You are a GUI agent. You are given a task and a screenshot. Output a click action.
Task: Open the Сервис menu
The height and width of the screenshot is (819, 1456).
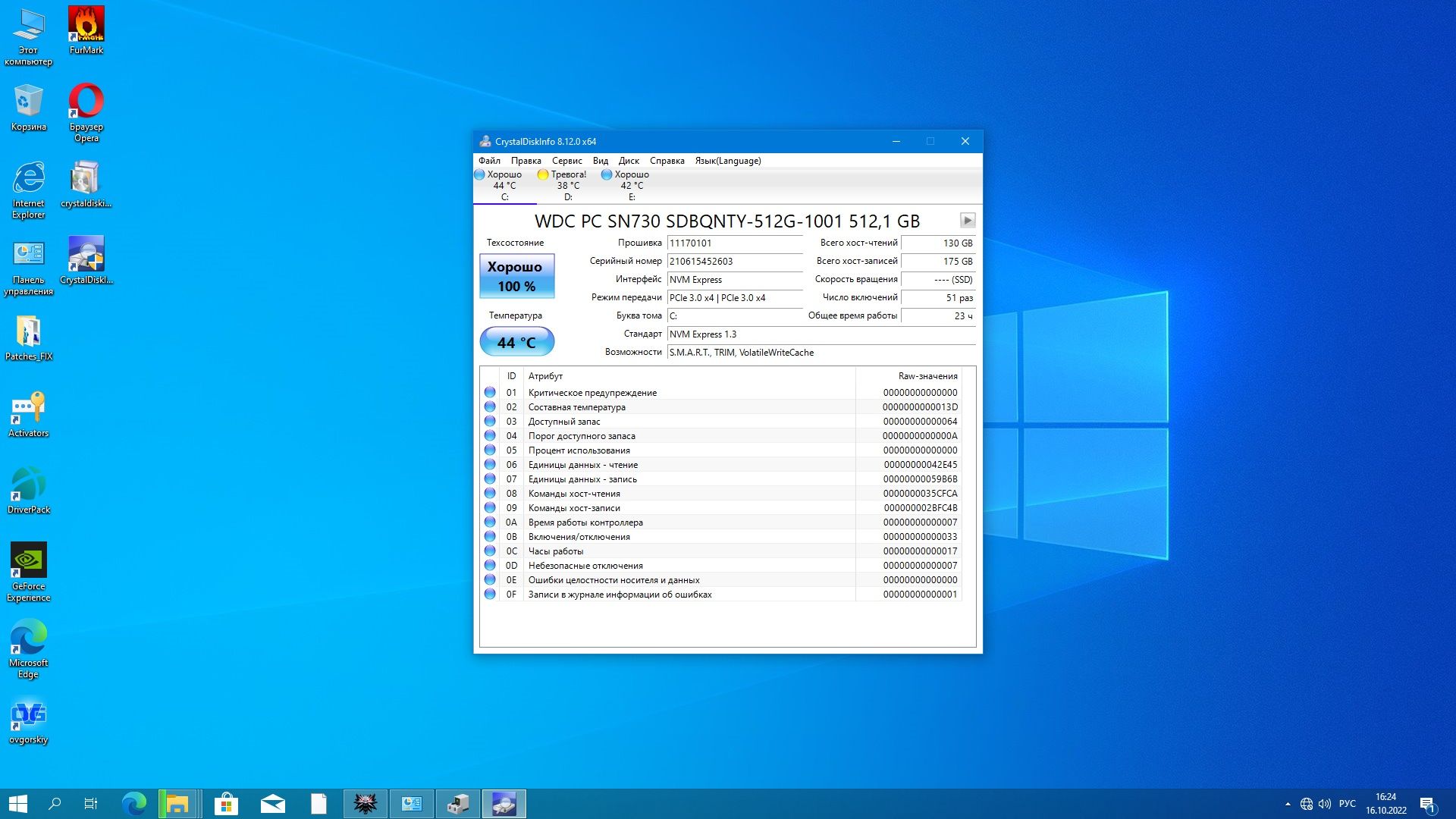[566, 161]
